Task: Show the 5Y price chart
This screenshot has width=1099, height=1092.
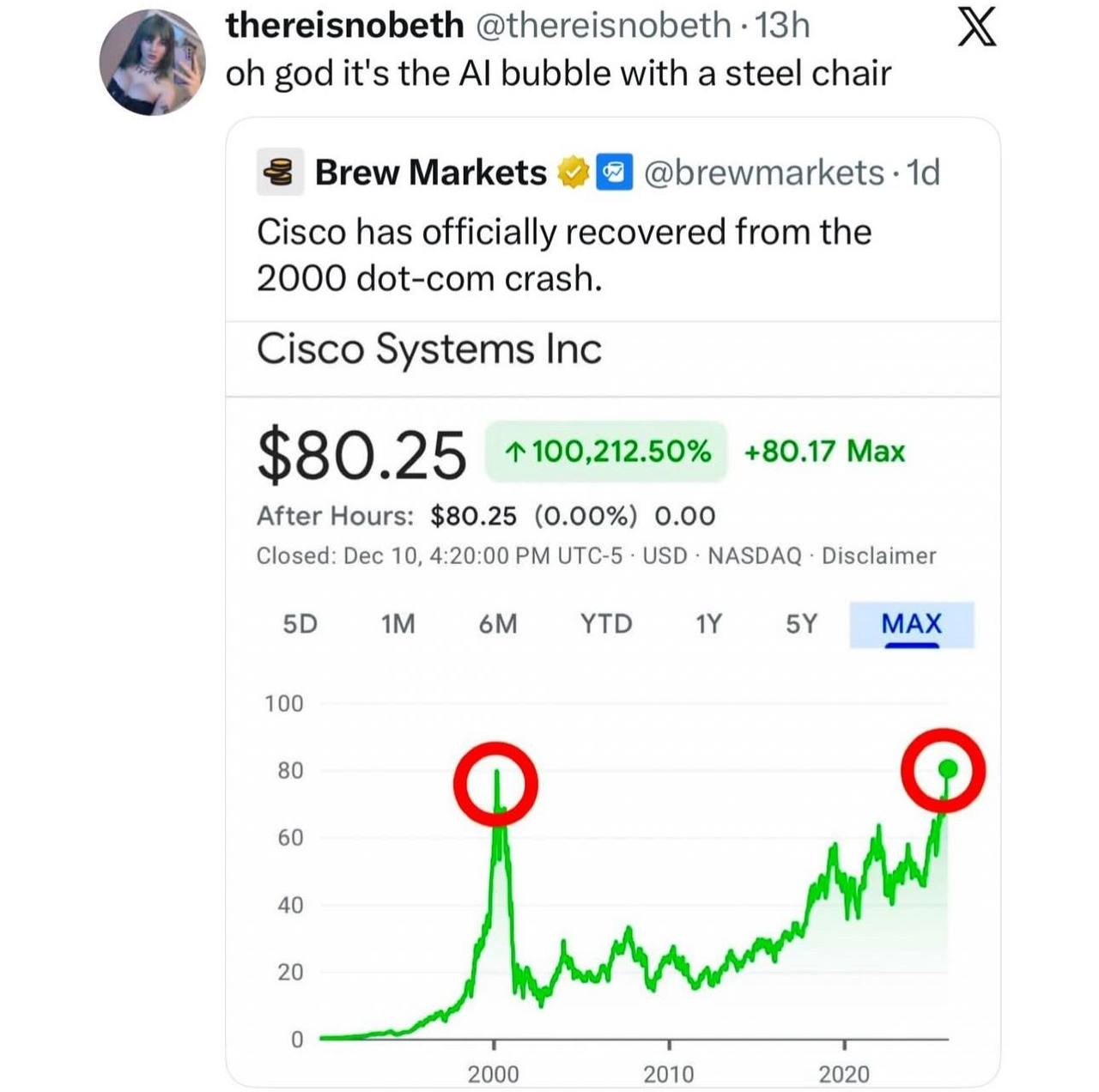Action: [801, 624]
